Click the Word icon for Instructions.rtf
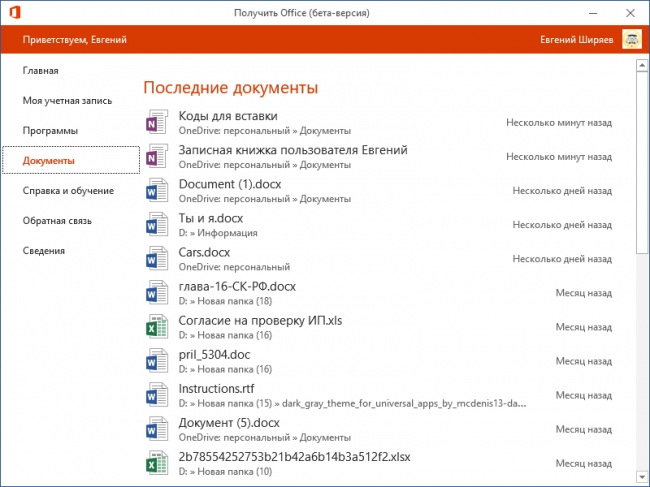 tap(157, 395)
